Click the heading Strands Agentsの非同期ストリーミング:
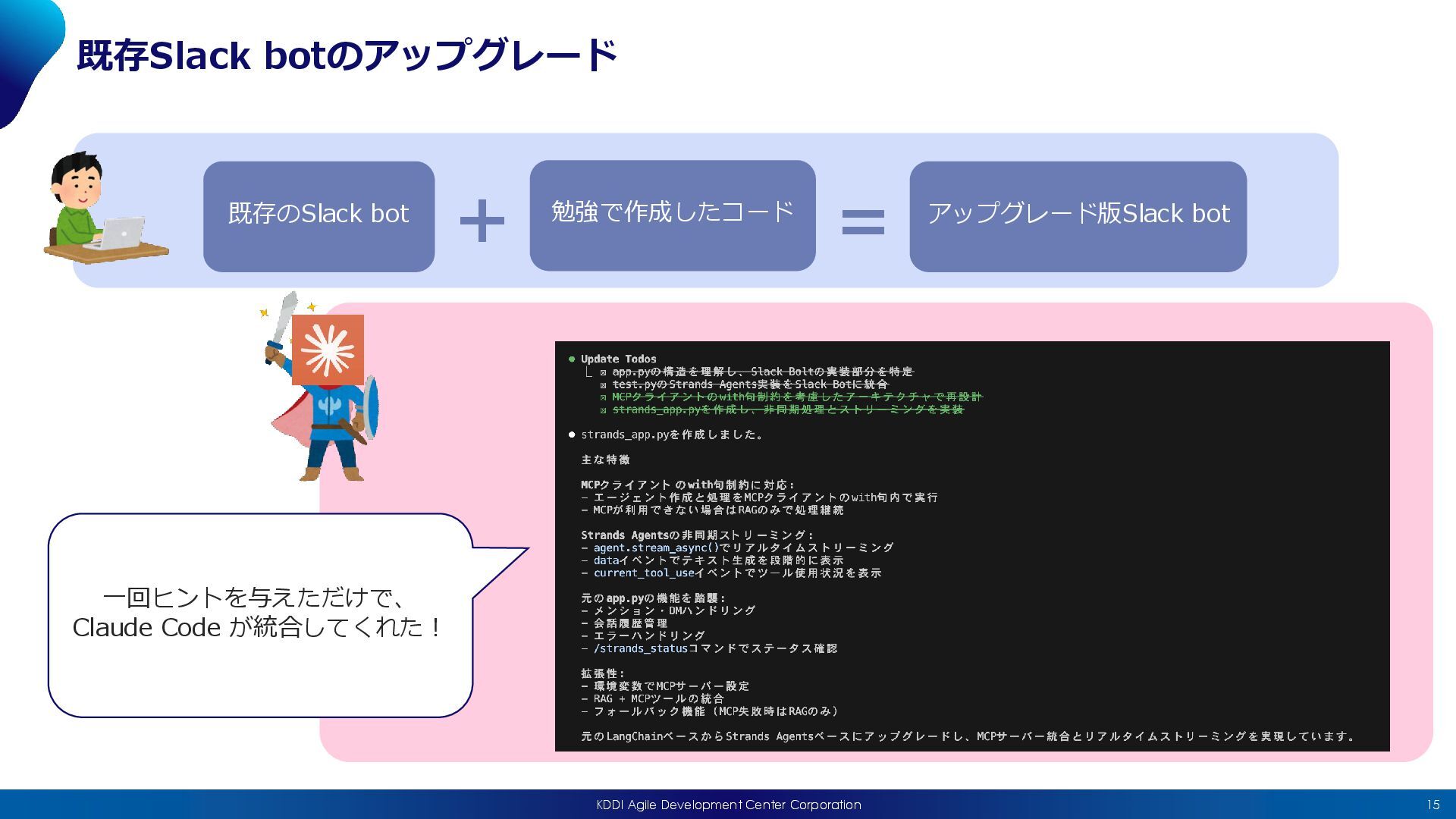Screen dimensions: 1456x819 point(697,535)
